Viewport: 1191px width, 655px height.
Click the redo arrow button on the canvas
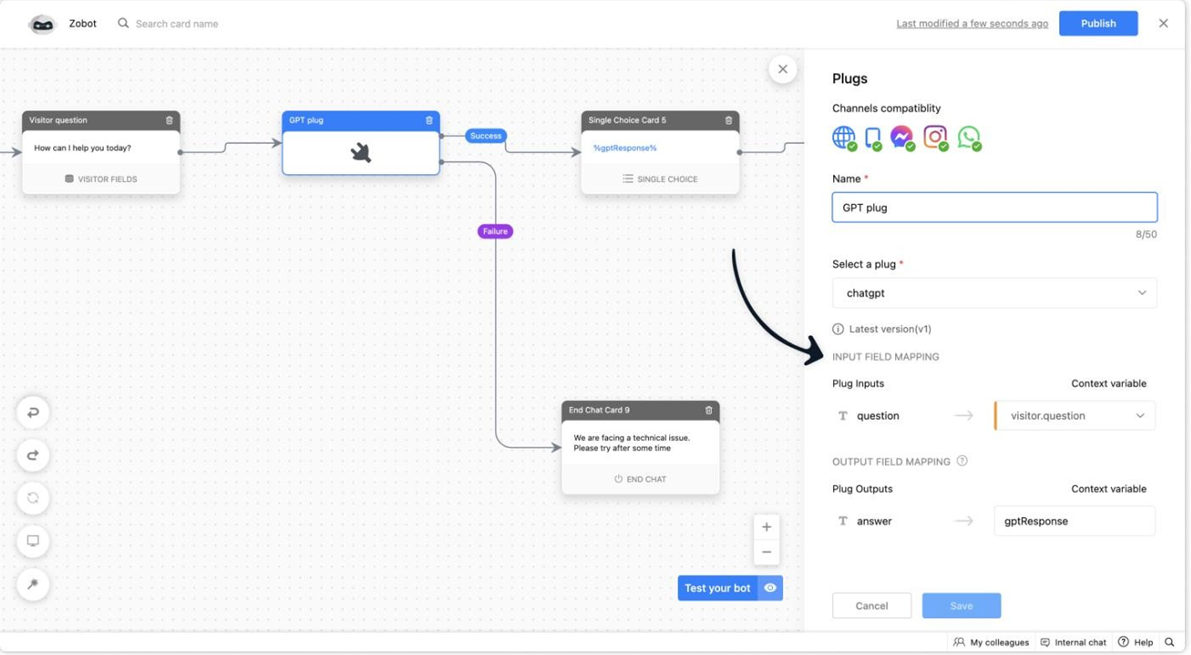coord(33,455)
